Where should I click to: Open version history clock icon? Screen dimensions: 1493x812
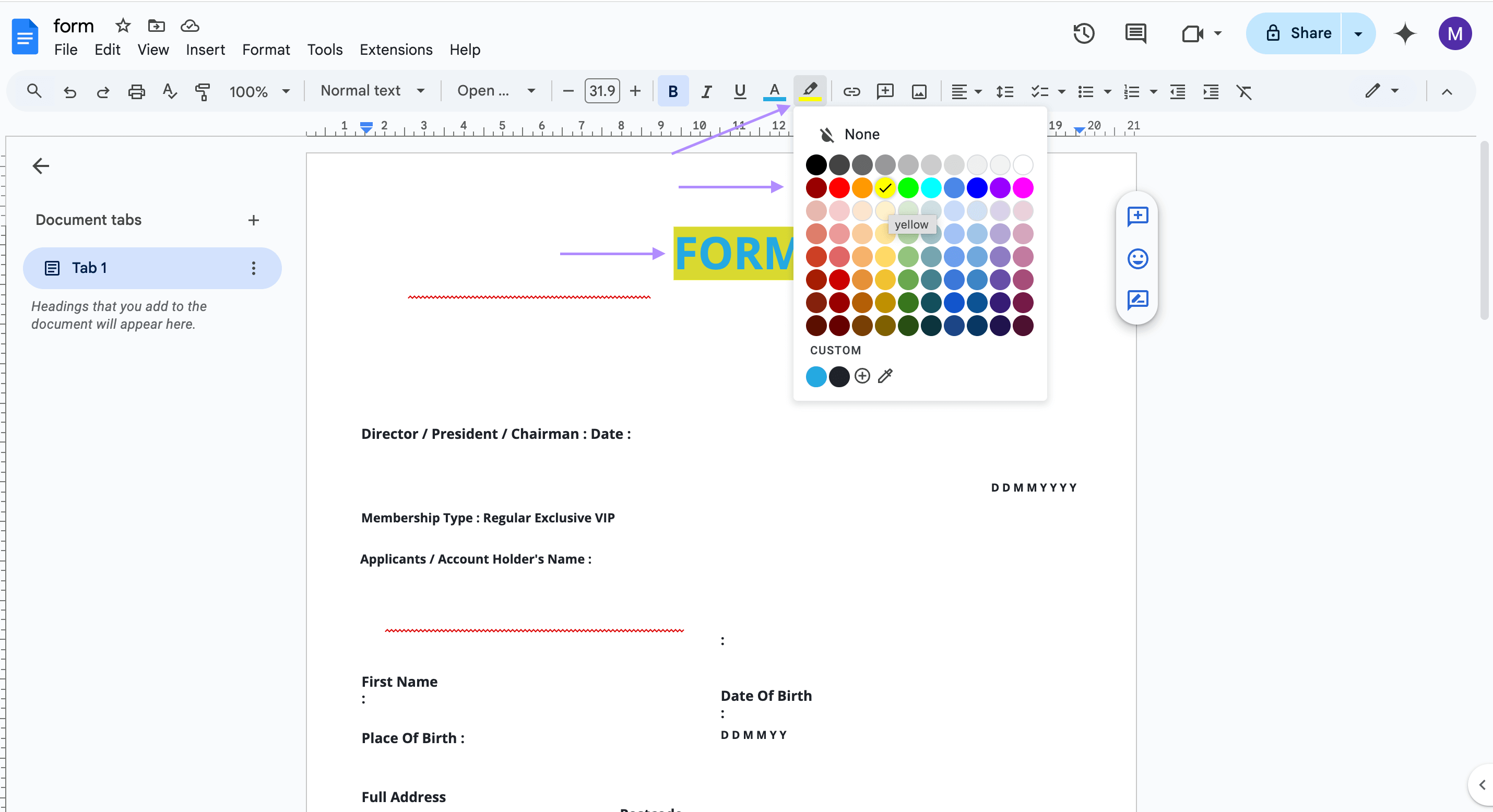point(1083,33)
